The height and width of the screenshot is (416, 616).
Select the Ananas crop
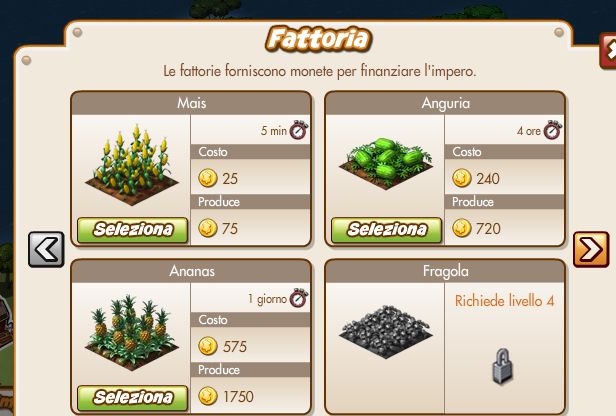133,398
